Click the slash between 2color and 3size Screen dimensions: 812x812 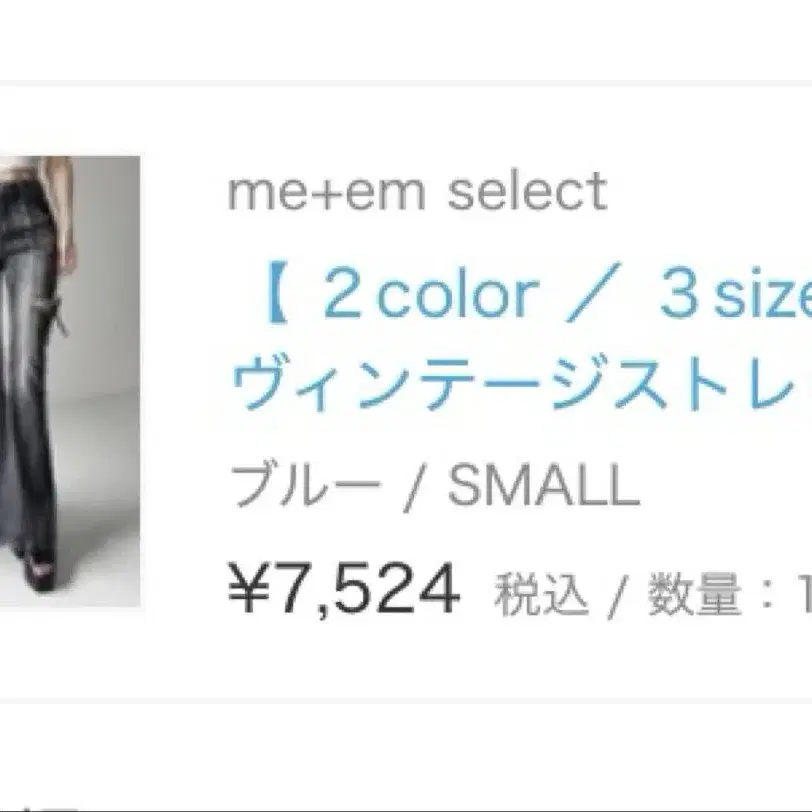point(593,293)
